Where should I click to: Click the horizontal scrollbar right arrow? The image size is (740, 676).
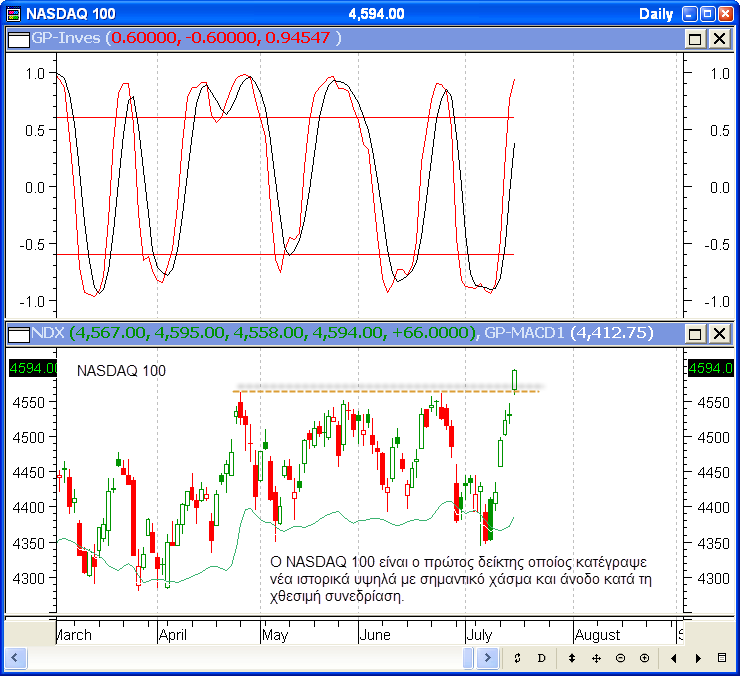[x=488, y=658]
